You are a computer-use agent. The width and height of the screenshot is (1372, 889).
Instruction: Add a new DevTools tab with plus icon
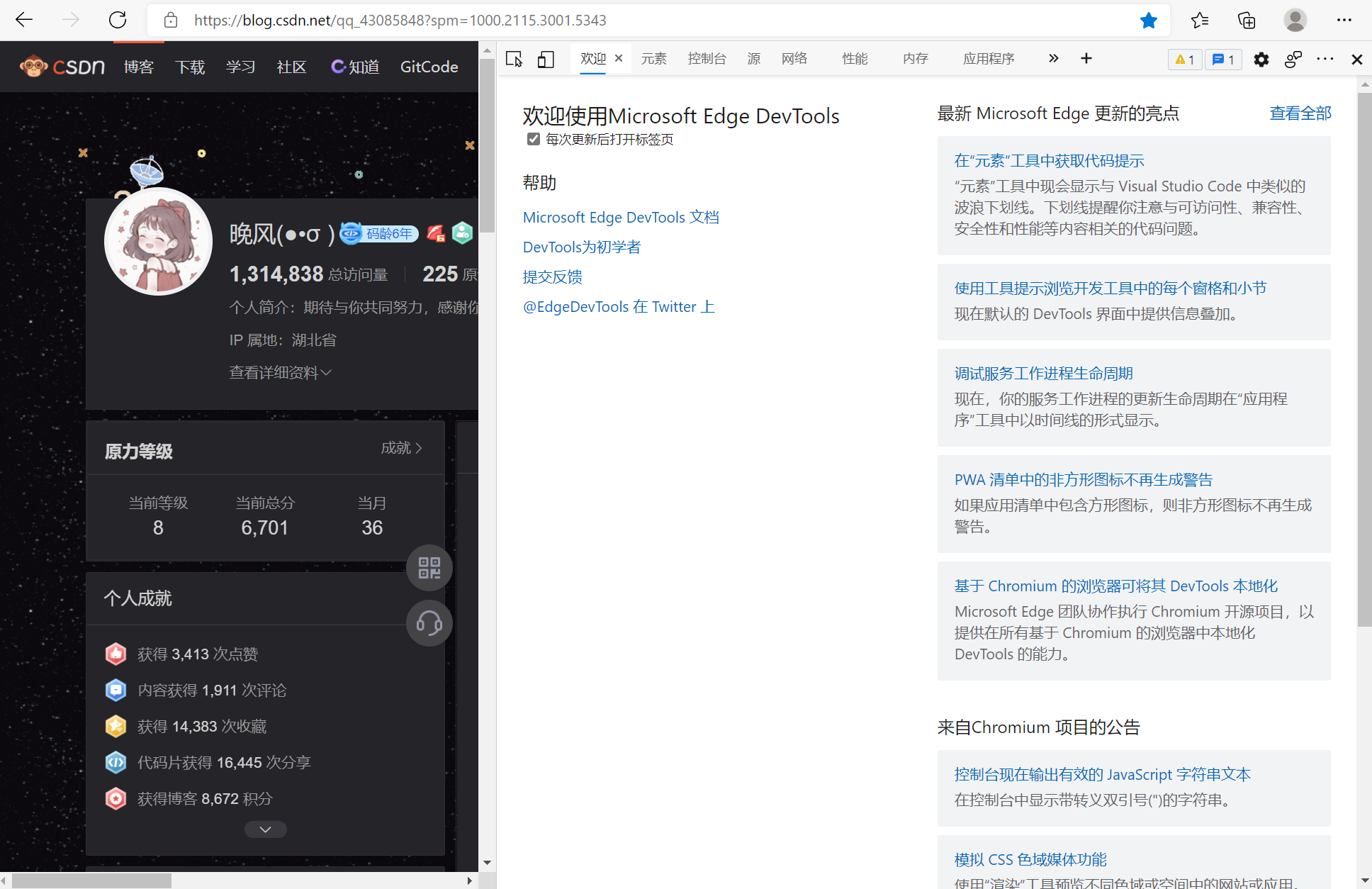point(1086,59)
